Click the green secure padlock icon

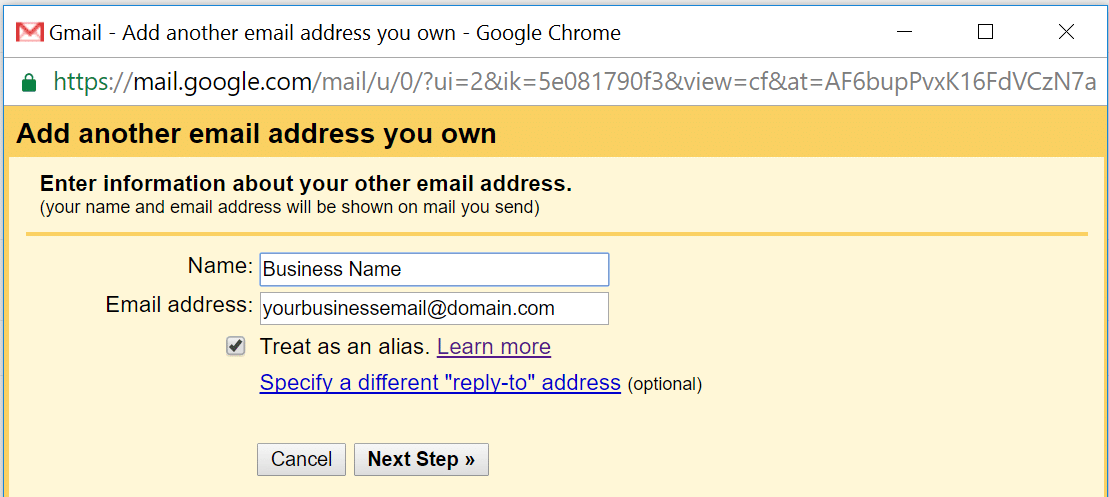29,82
